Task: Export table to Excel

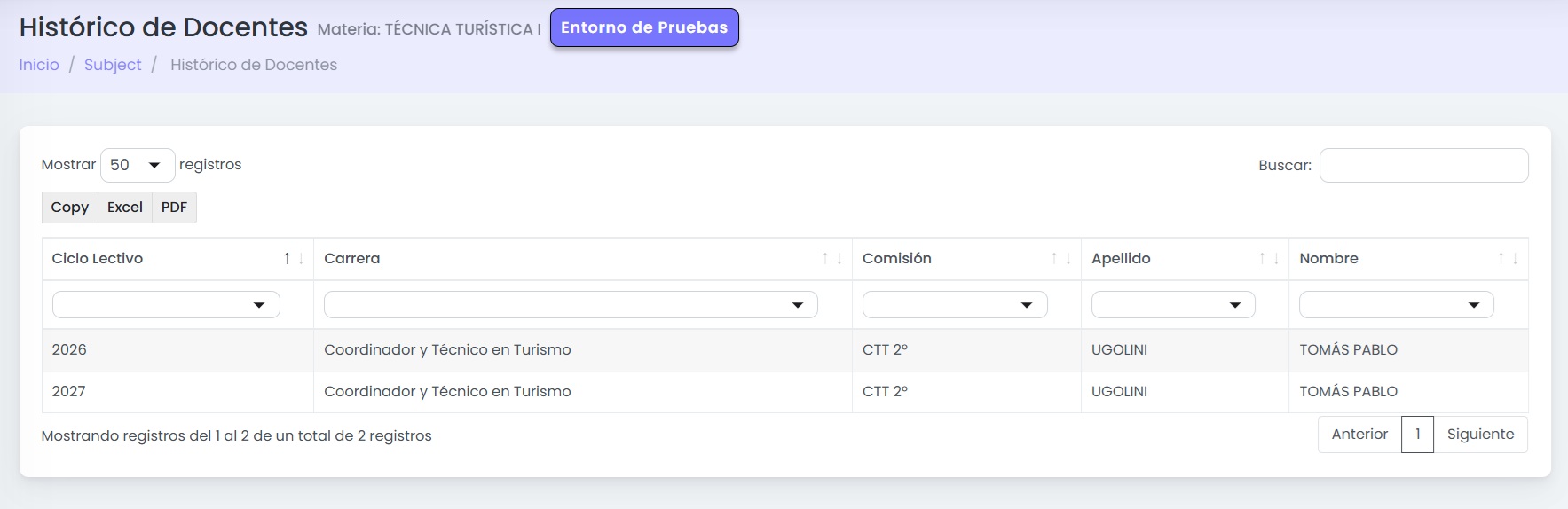Action: (x=125, y=208)
